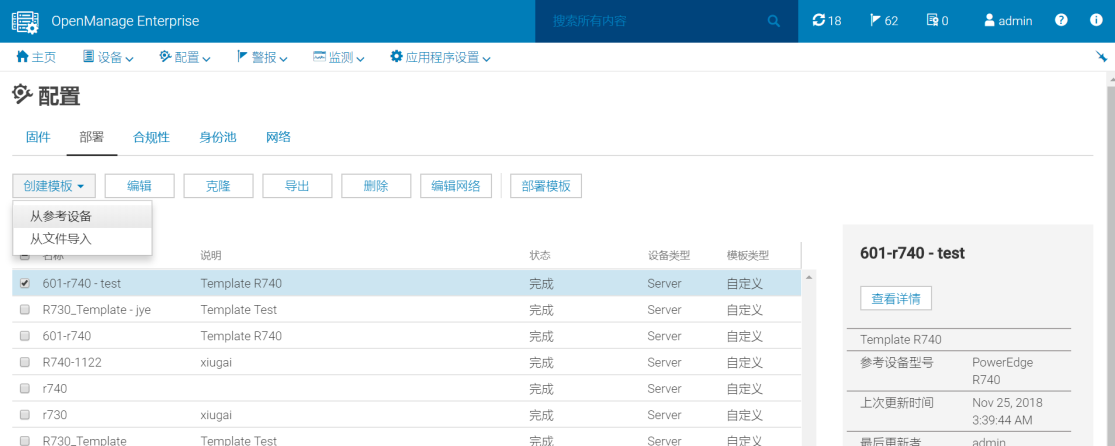Click the table scroll-up arrow
The width and height of the screenshot is (1115, 446).
pyautogui.click(x=807, y=277)
